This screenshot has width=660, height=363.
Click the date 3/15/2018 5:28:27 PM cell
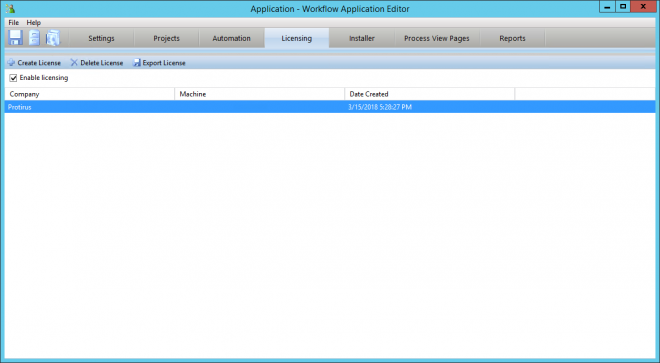[x=380, y=107]
